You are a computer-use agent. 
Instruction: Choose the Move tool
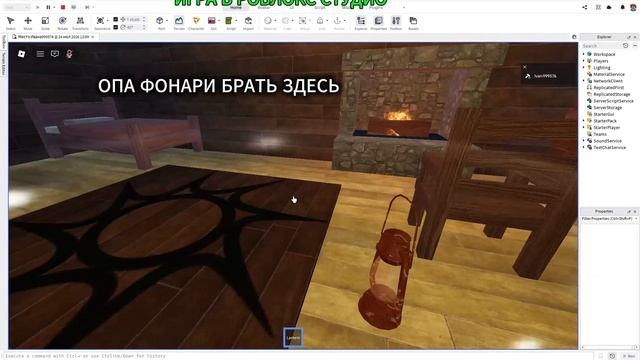(x=28, y=22)
